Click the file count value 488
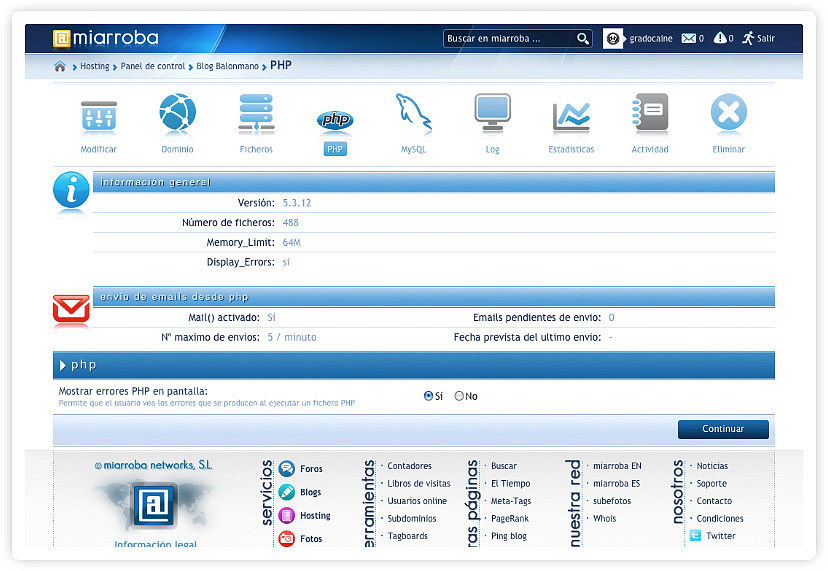Screen dimensions: 828x571 coord(290,222)
